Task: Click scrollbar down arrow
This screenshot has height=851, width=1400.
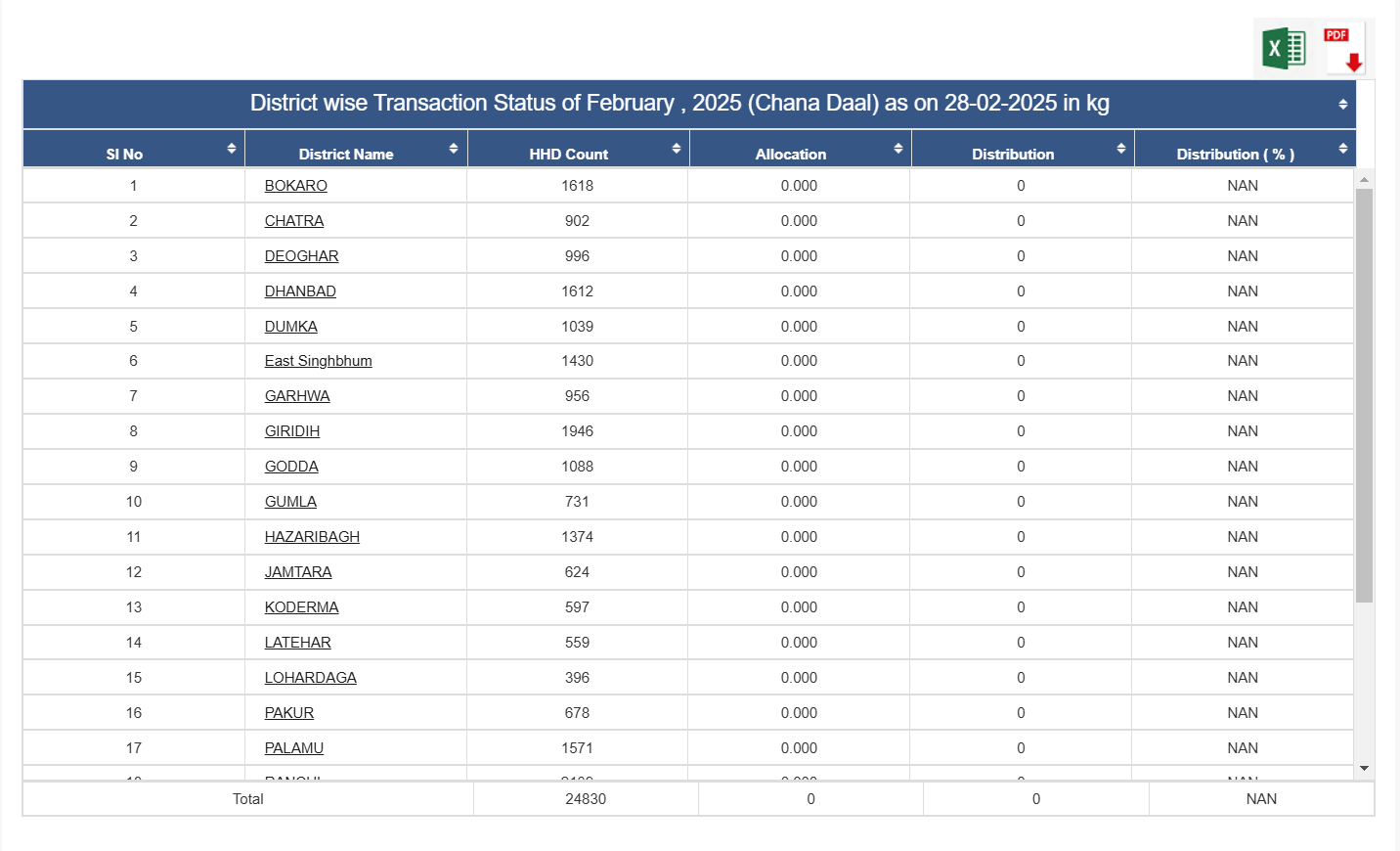Action: [x=1364, y=769]
